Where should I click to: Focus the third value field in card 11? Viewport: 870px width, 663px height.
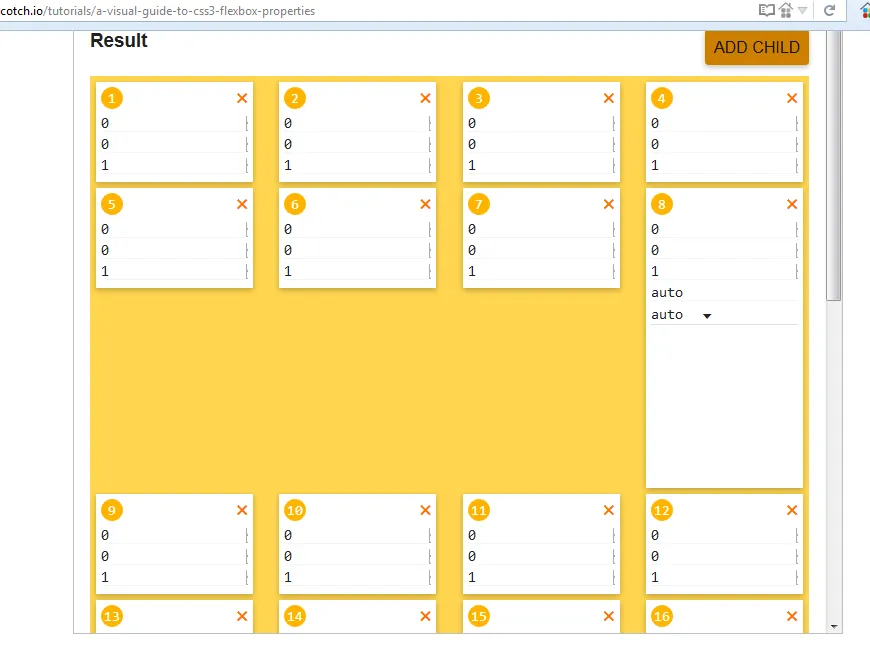click(541, 577)
